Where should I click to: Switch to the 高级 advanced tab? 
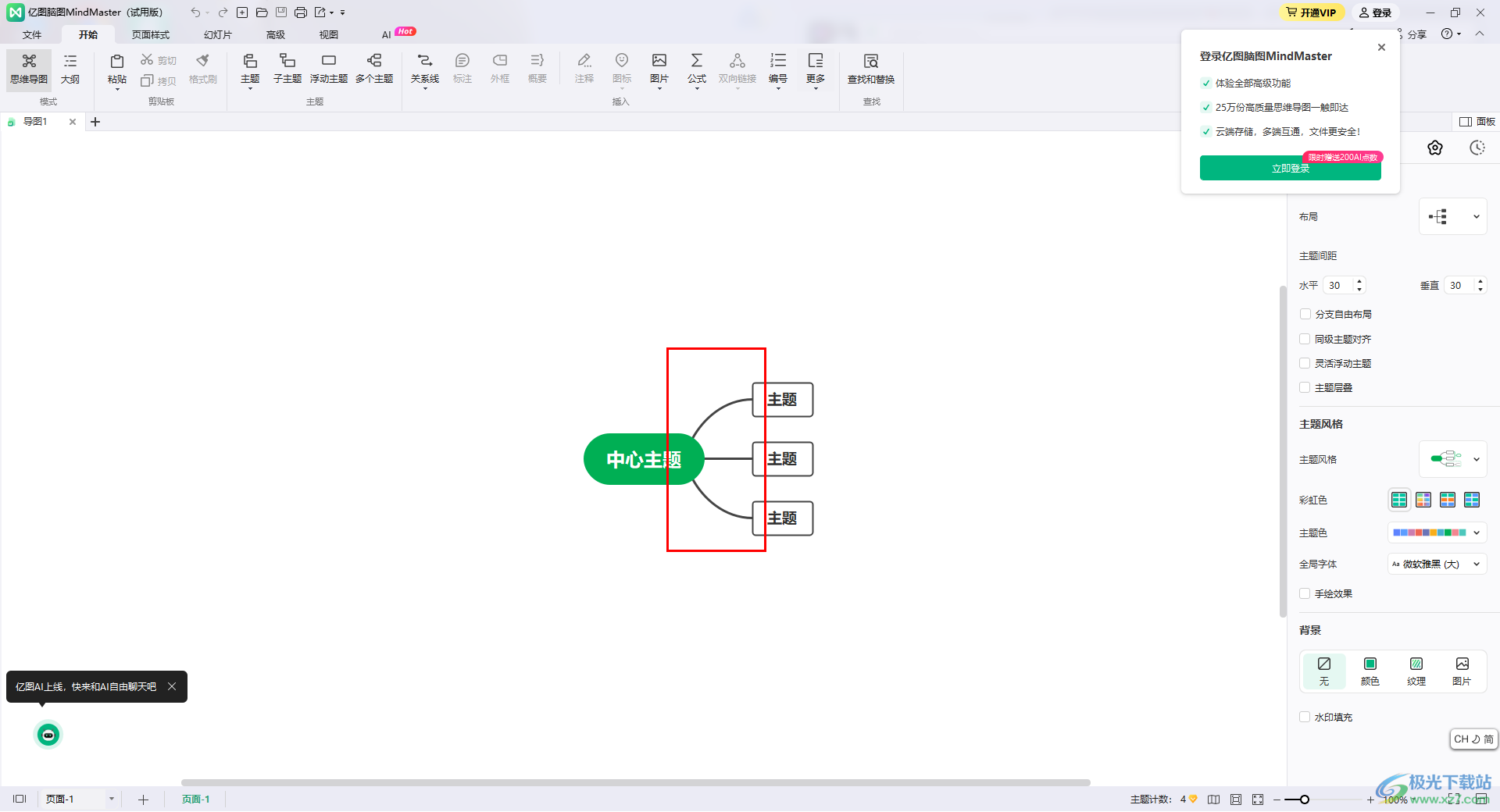click(276, 35)
